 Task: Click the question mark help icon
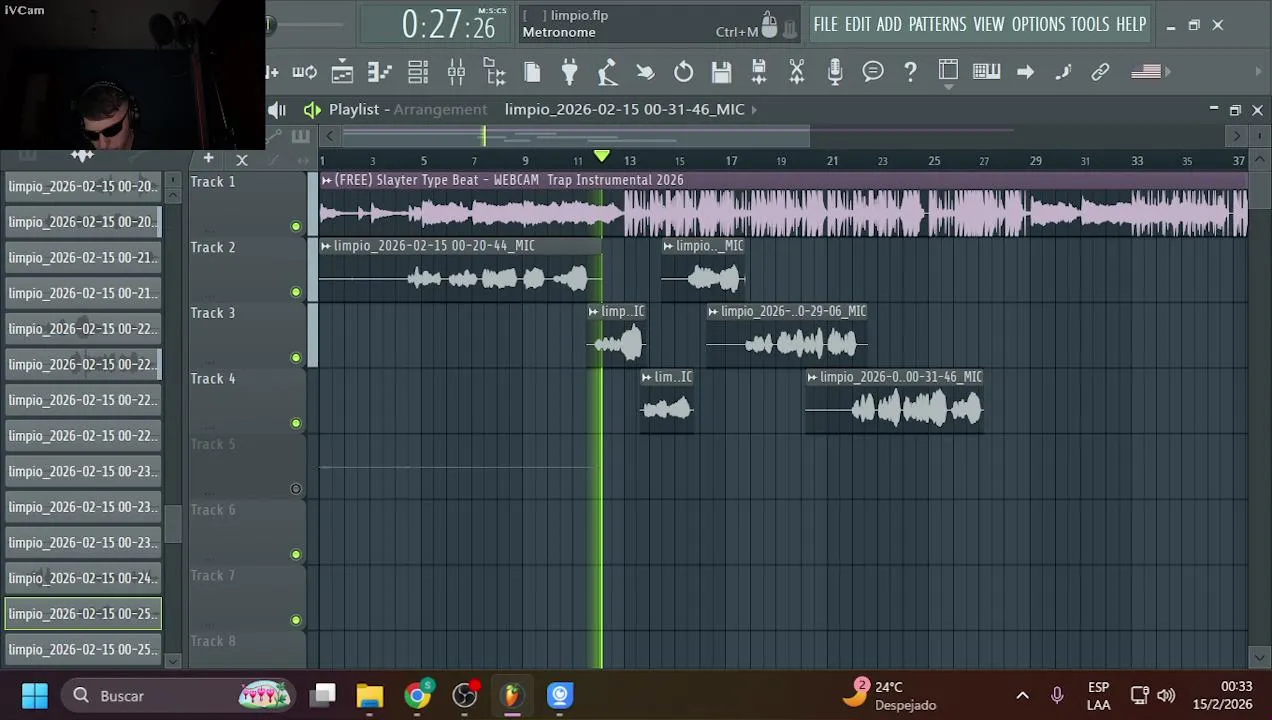(x=910, y=72)
